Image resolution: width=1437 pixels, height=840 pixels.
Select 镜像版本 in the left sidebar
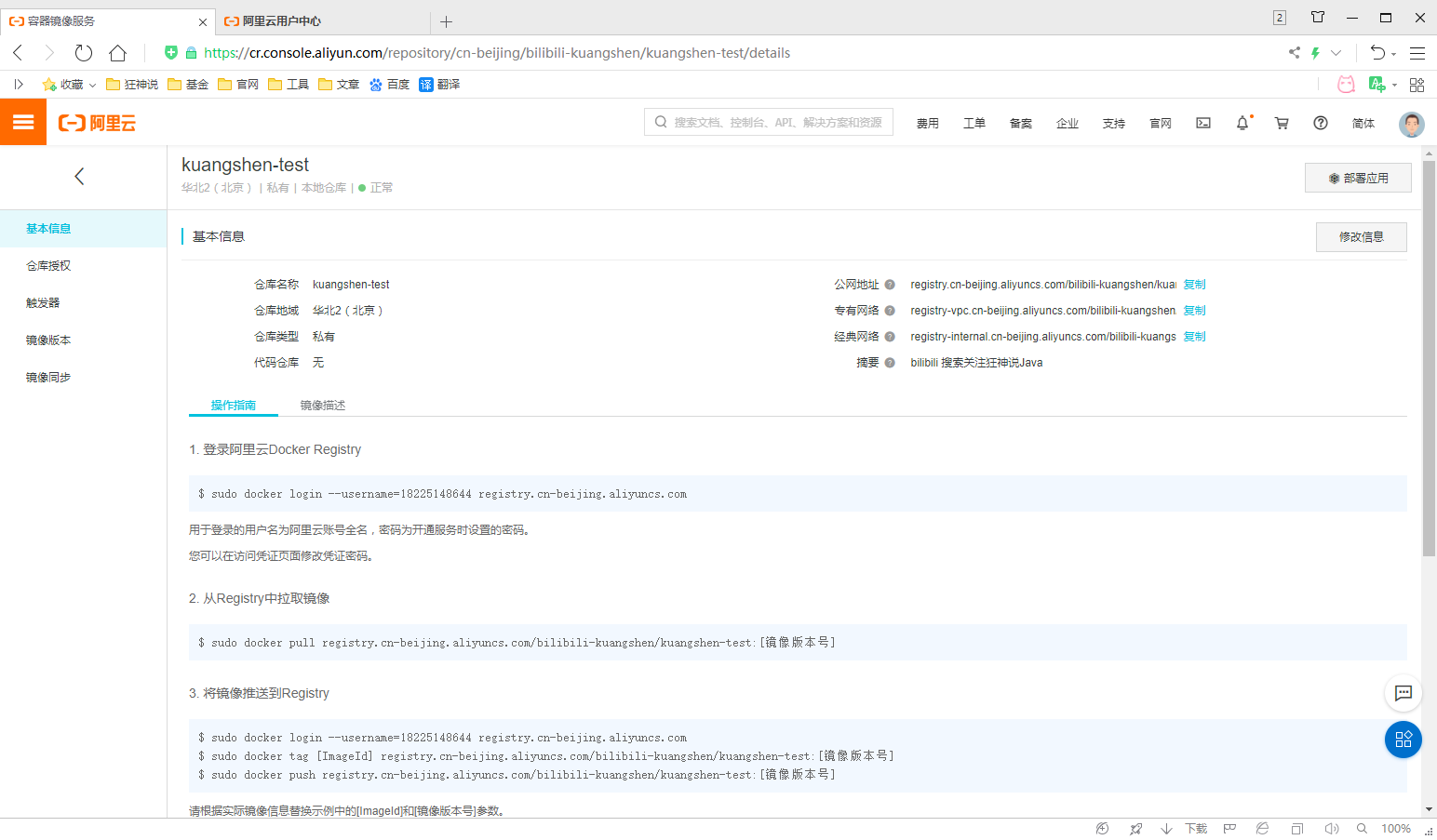(48, 340)
